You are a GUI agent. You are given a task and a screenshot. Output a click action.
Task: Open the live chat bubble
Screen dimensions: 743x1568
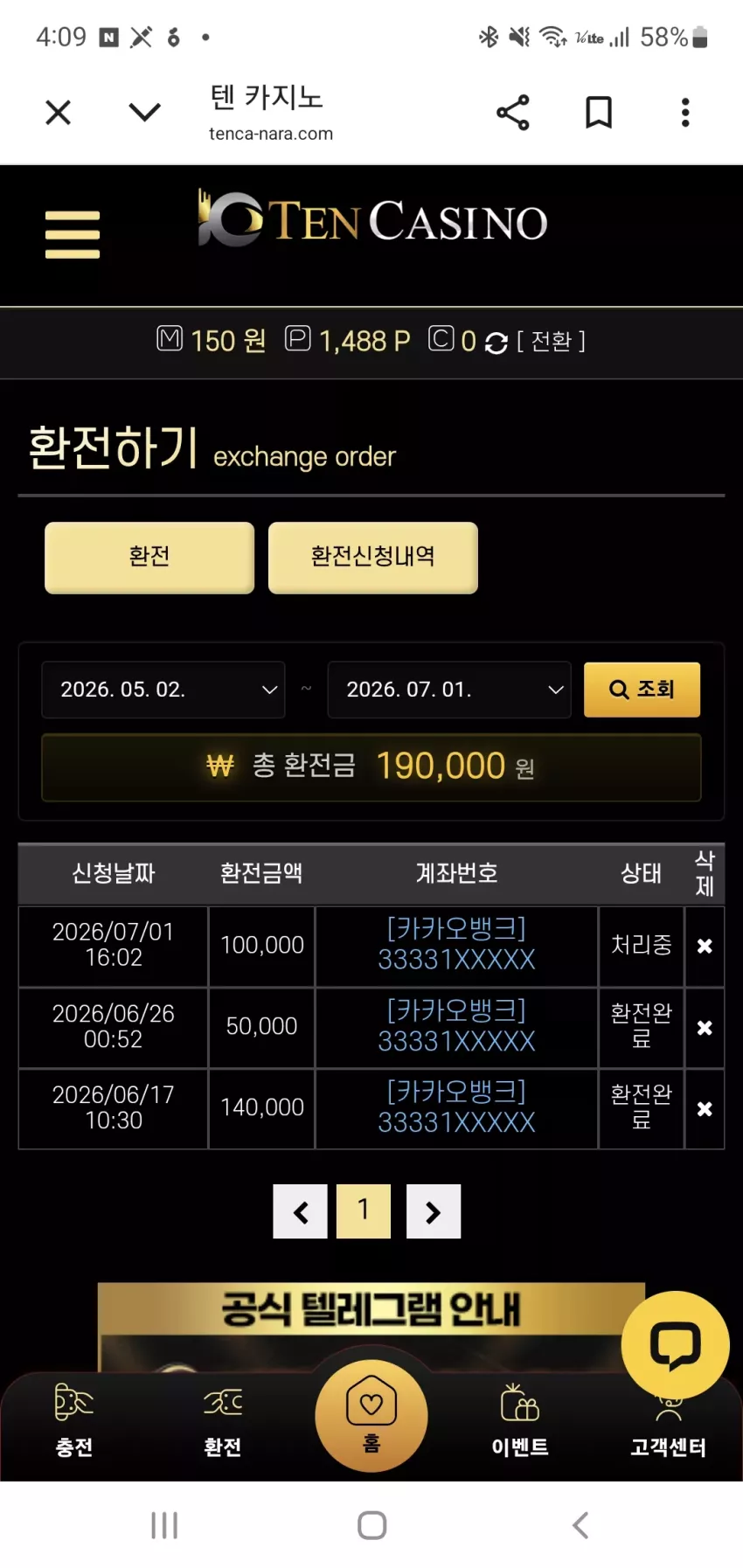675,1344
